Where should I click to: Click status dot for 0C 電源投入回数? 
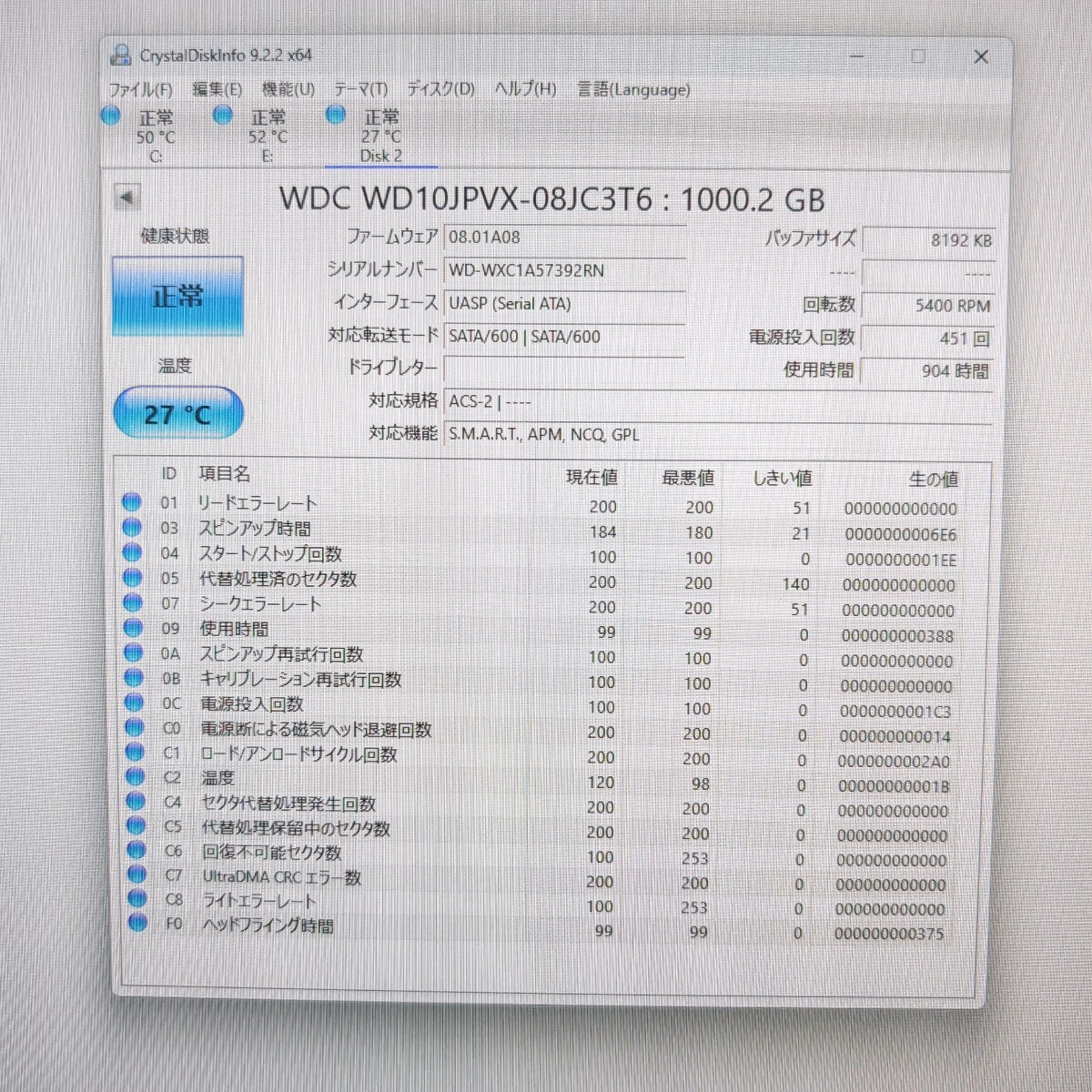click(x=135, y=703)
